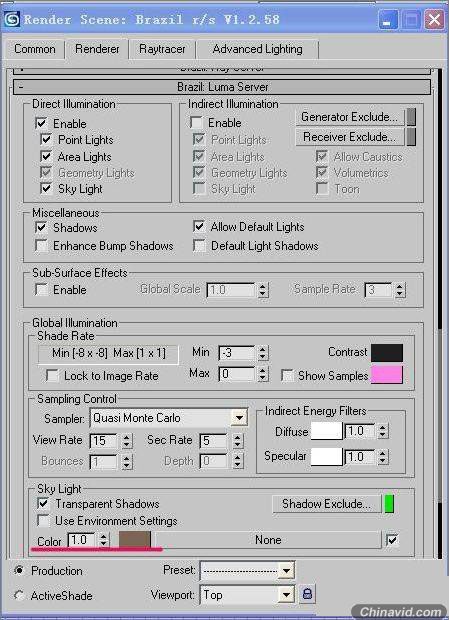The image size is (449, 620).
Task: Click the brown Sky Light color swatch
Action: 134,540
